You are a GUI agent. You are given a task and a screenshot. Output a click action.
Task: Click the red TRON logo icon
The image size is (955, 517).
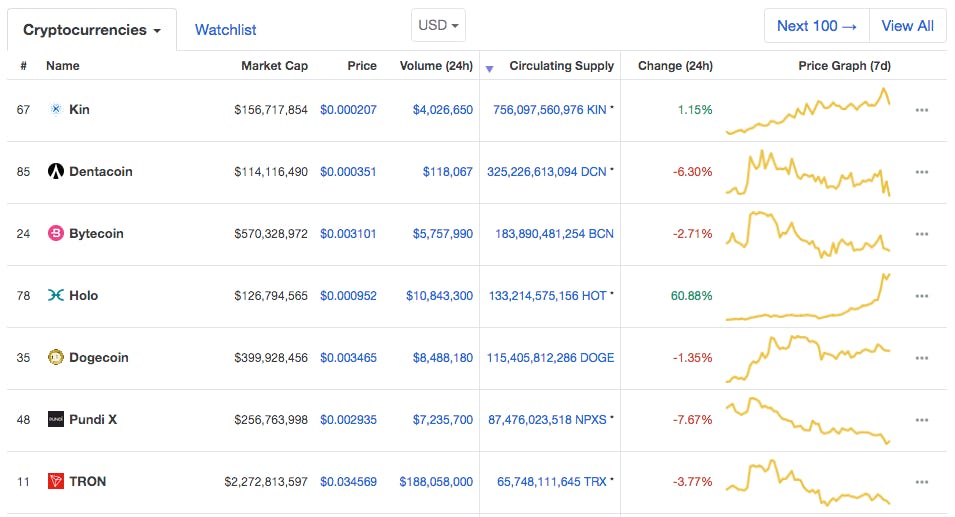[56, 481]
